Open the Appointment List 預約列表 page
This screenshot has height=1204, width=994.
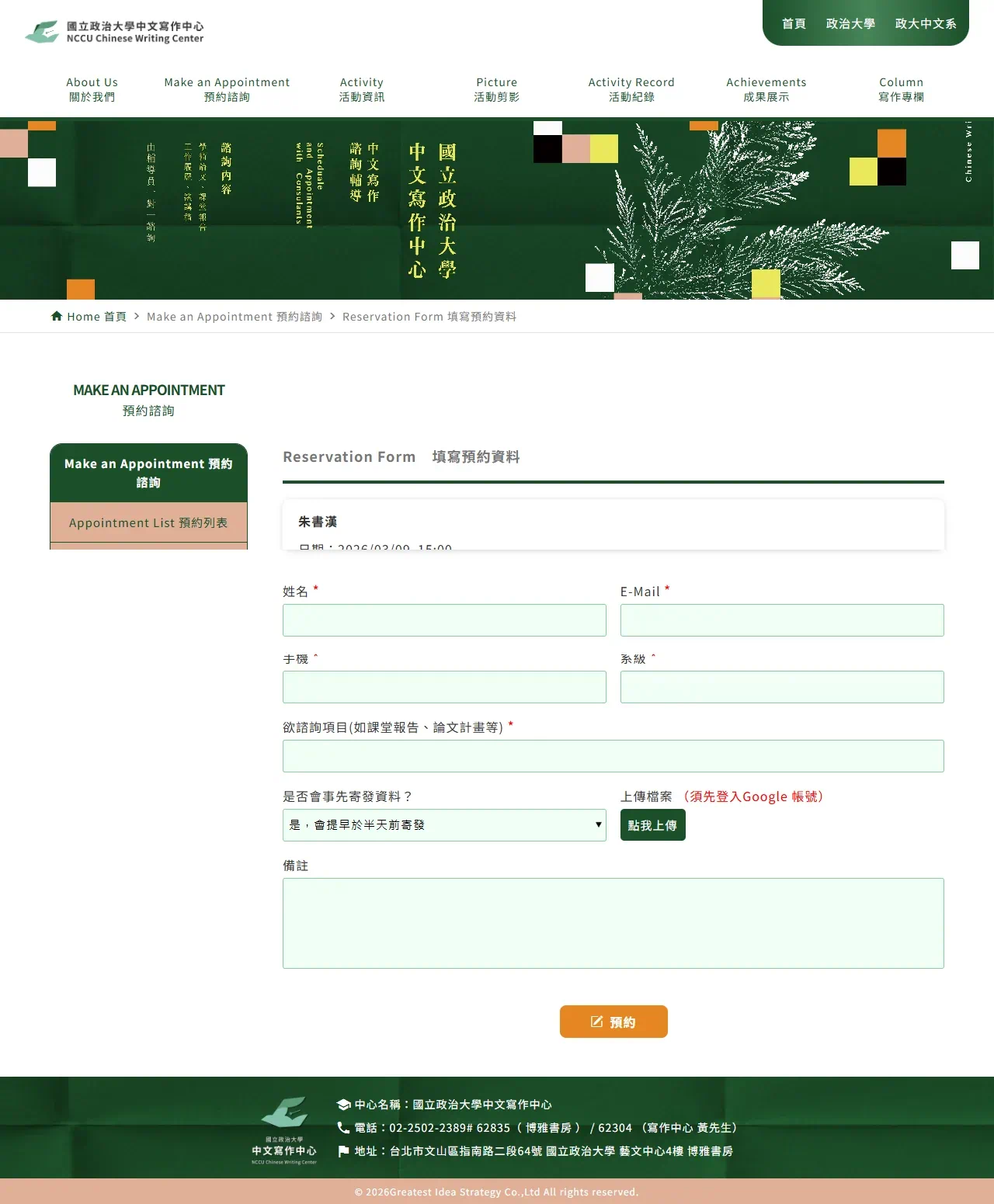coord(148,522)
